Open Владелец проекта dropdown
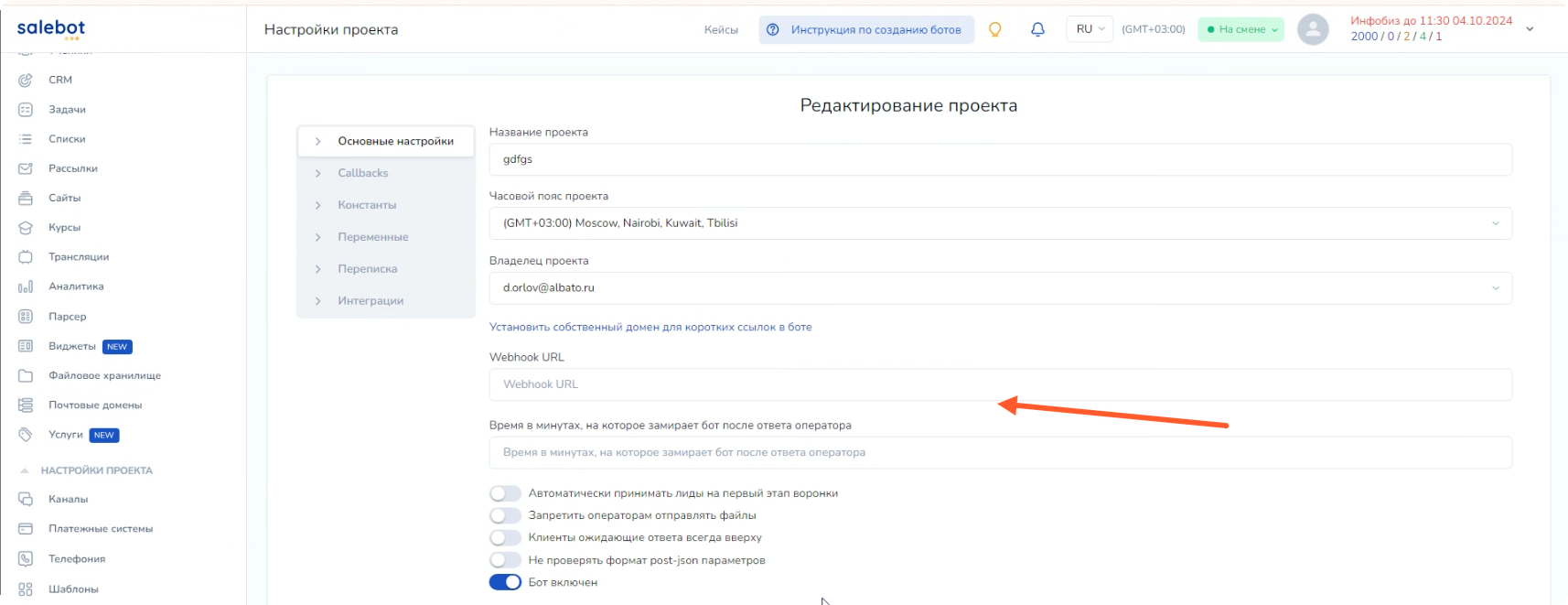This screenshot has height=605, width=1568. pos(1000,288)
